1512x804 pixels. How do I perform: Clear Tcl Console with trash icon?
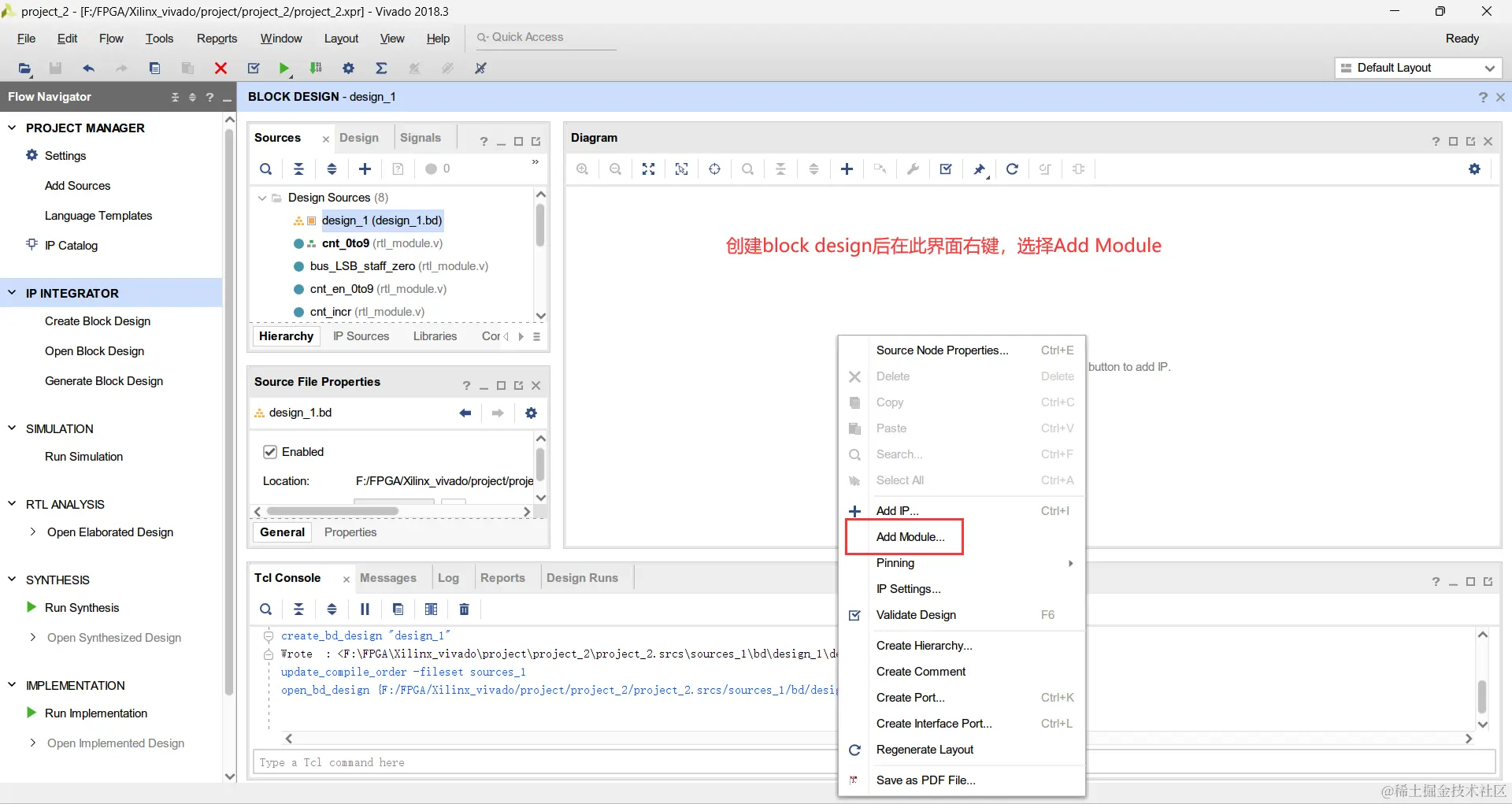coord(465,609)
